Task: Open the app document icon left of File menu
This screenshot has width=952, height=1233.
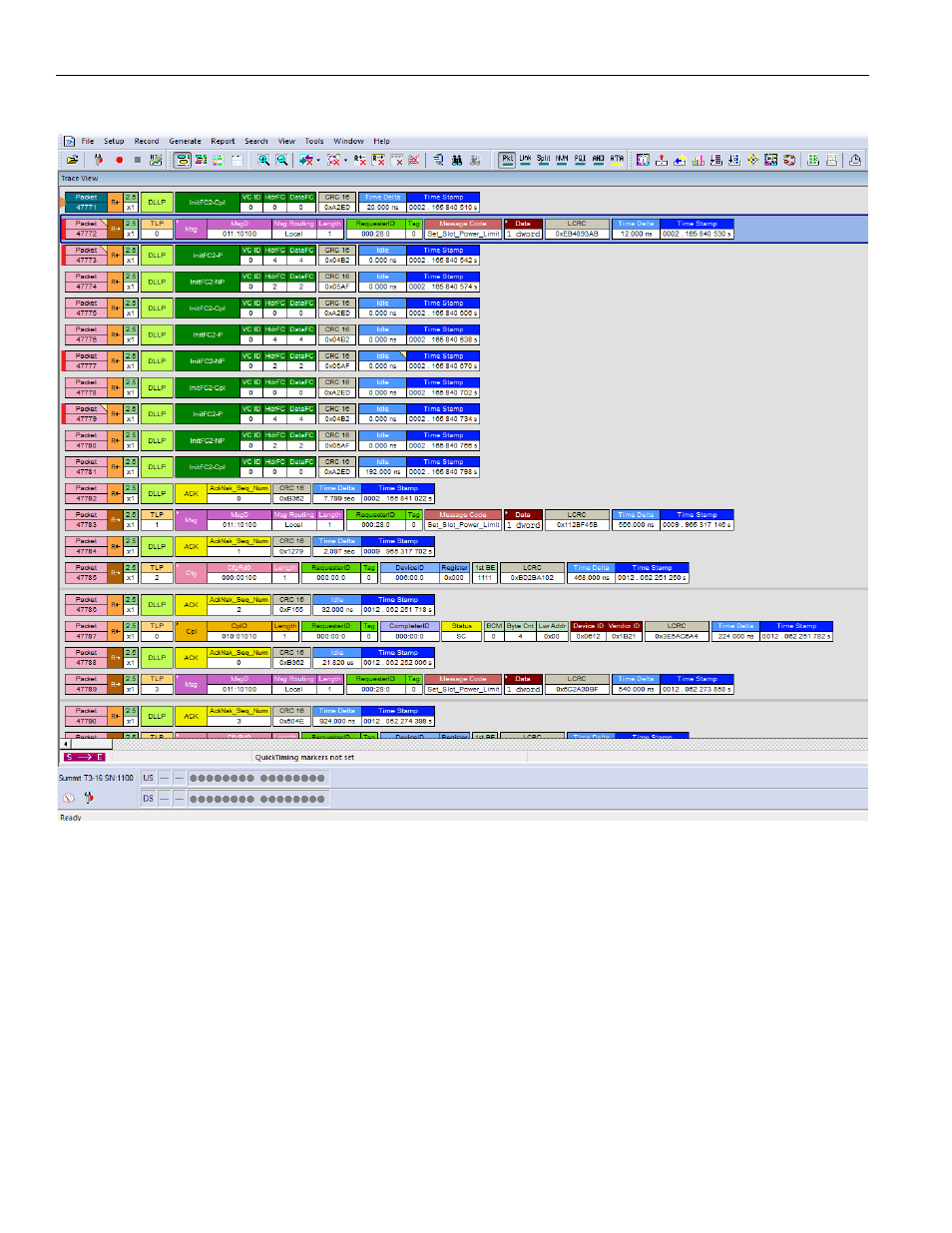Action: click(x=69, y=142)
